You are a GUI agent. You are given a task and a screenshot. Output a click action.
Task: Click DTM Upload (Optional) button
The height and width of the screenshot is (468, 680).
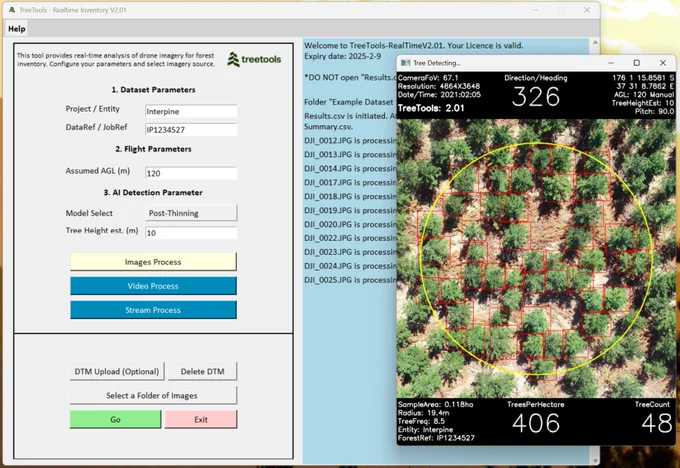[x=117, y=371]
